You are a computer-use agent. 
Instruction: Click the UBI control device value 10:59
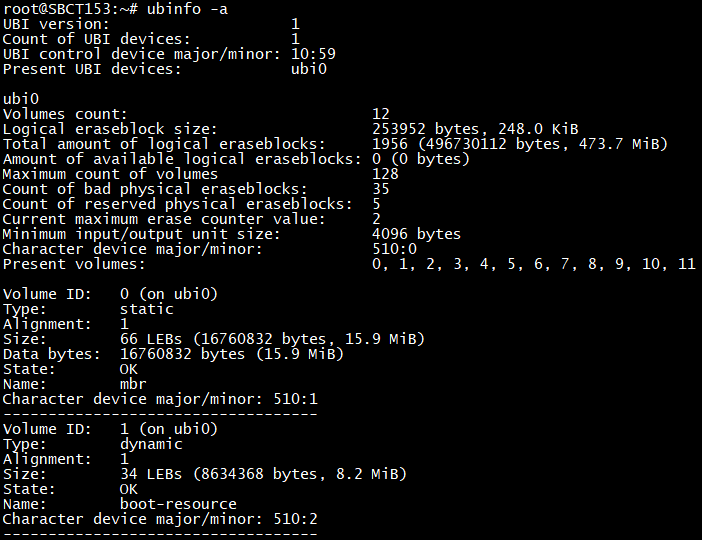(313, 54)
